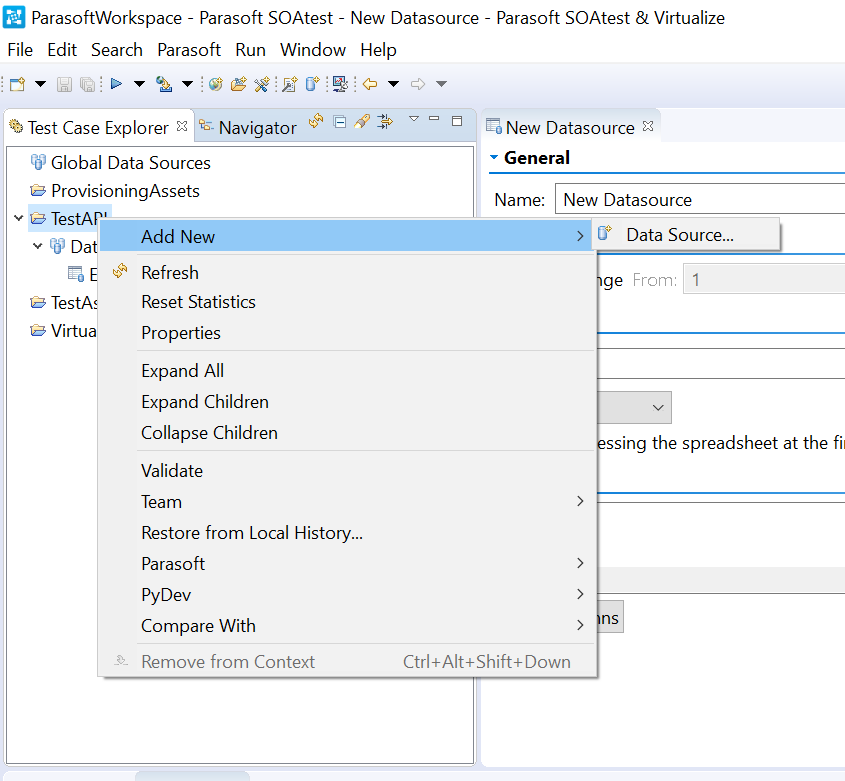This screenshot has height=781, width=845.
Task: Open Compare With submenu
Action: point(348,626)
